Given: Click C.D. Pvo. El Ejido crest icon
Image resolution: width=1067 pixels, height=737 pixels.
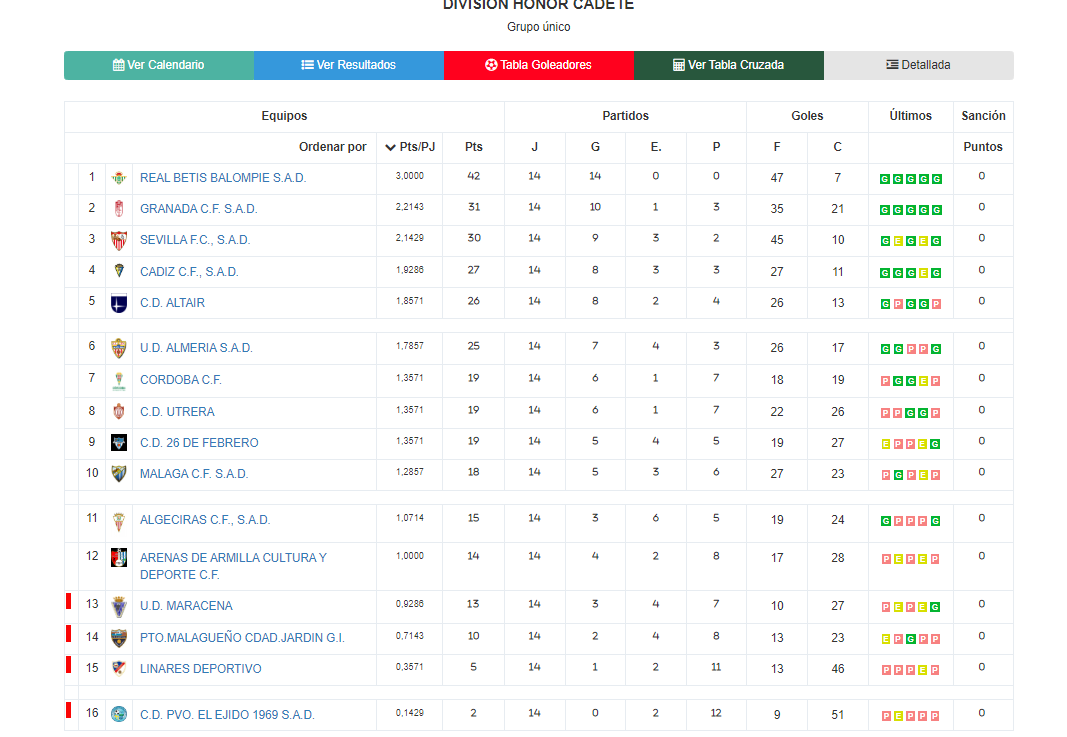Looking at the screenshot, I should point(119,714).
